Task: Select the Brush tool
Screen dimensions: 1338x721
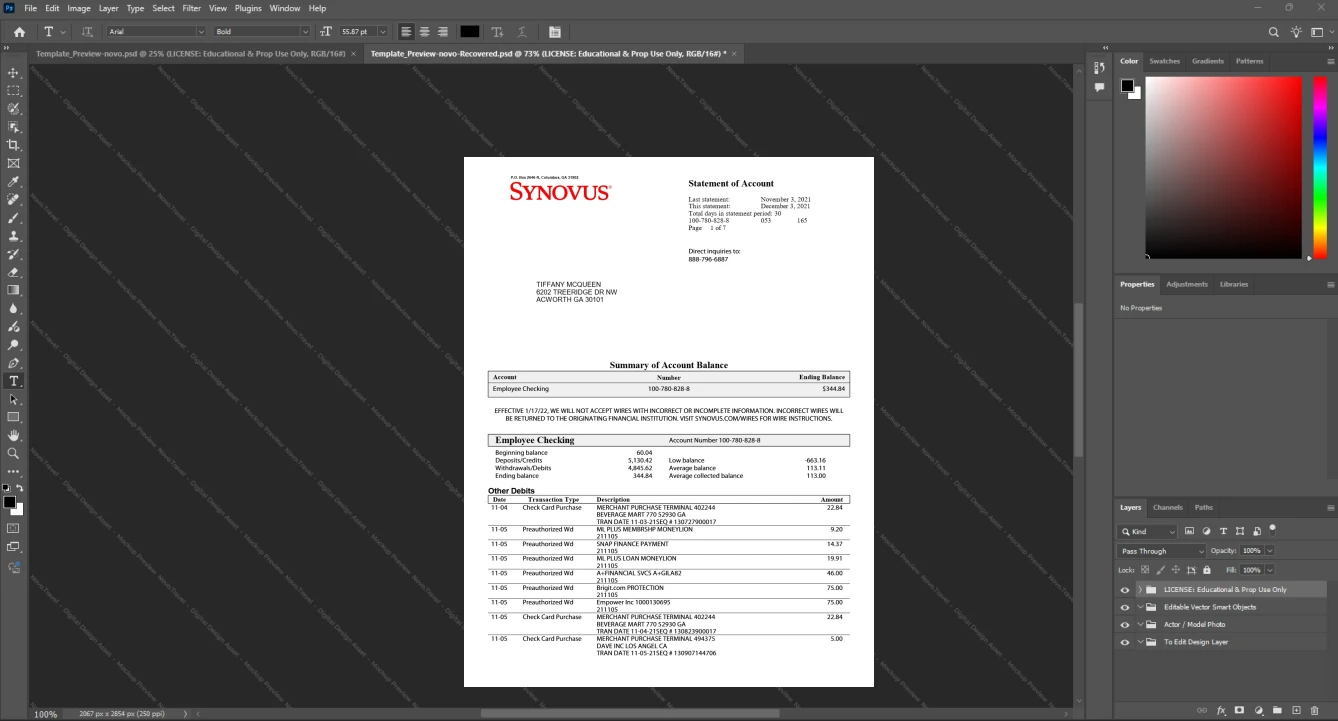Action: [14, 218]
